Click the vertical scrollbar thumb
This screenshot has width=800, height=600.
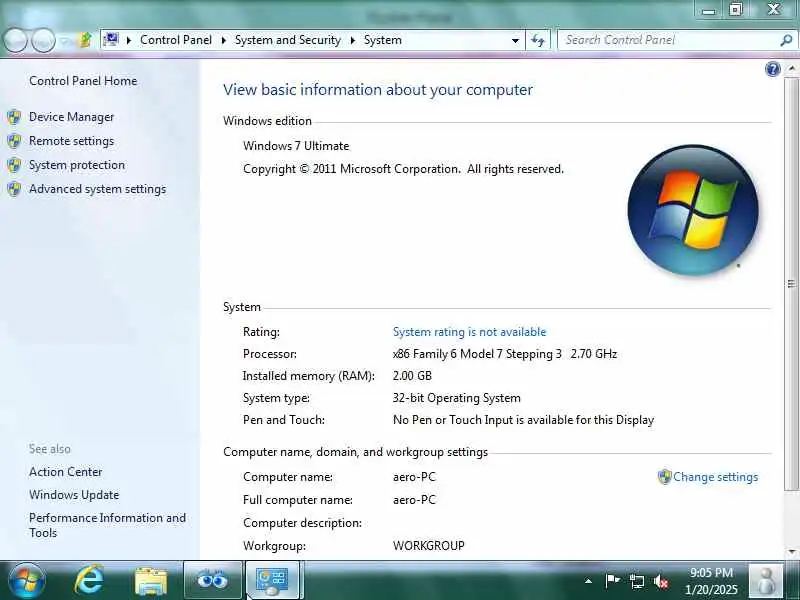click(791, 284)
